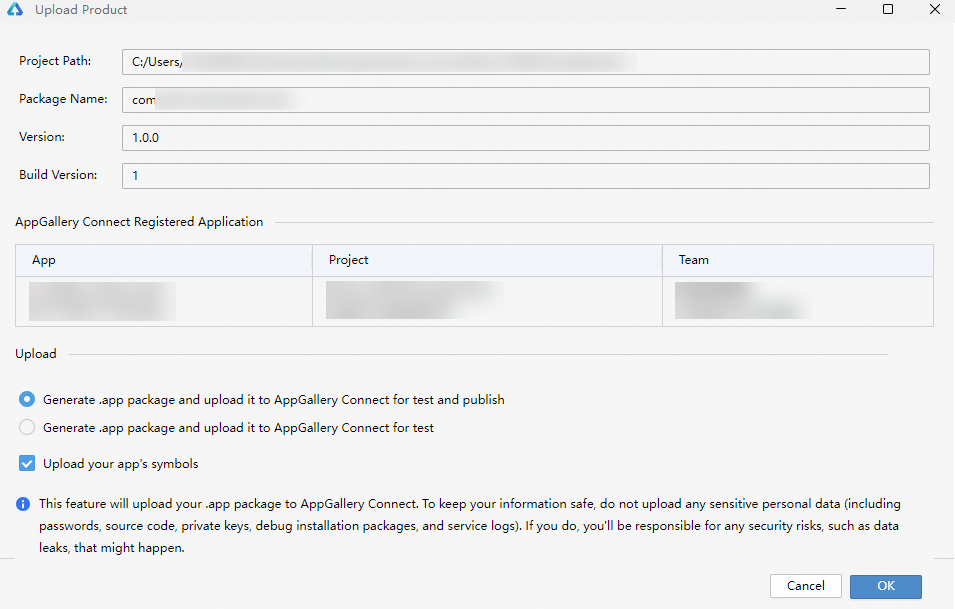This screenshot has width=955, height=609.
Task: Maximize the Upload Product dialog
Action: pyautogui.click(x=887, y=10)
